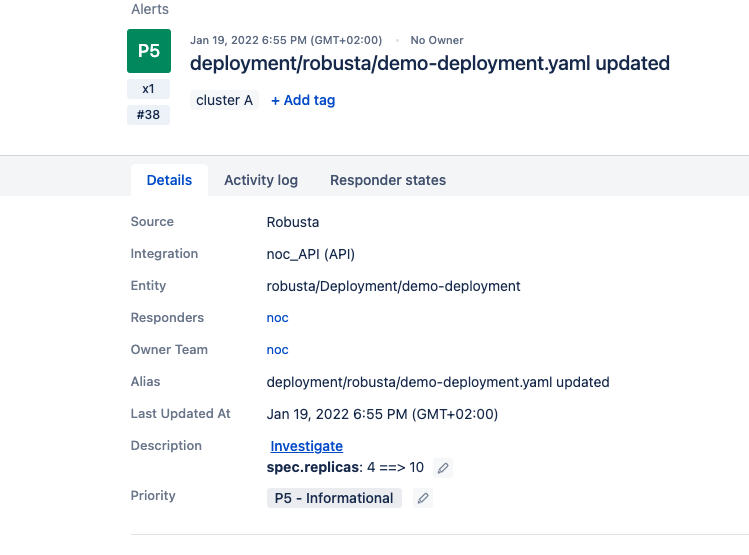Switch to the Activity log tab
The width and height of the screenshot is (749, 555).
(x=261, y=180)
